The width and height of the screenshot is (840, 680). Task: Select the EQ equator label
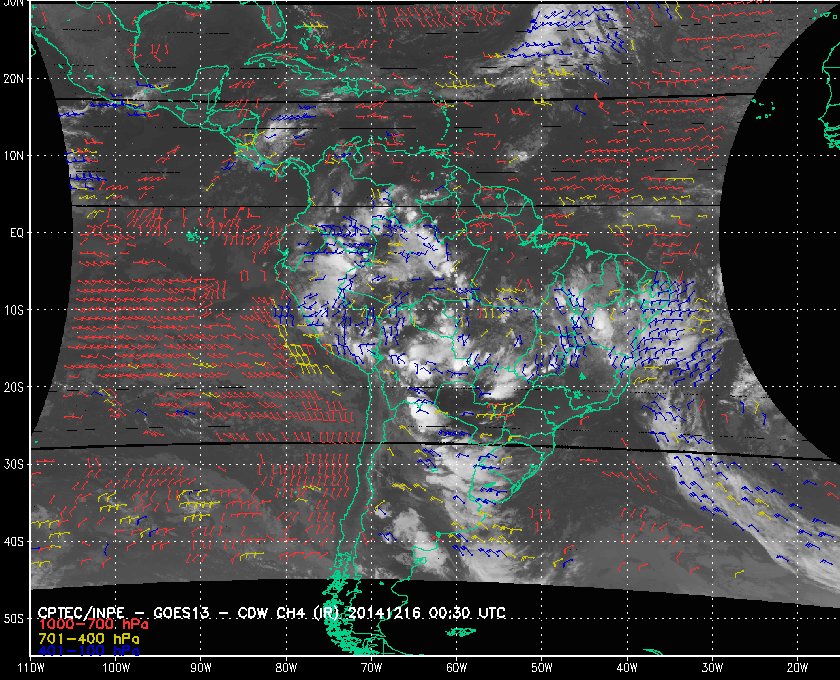pyautogui.click(x=17, y=233)
